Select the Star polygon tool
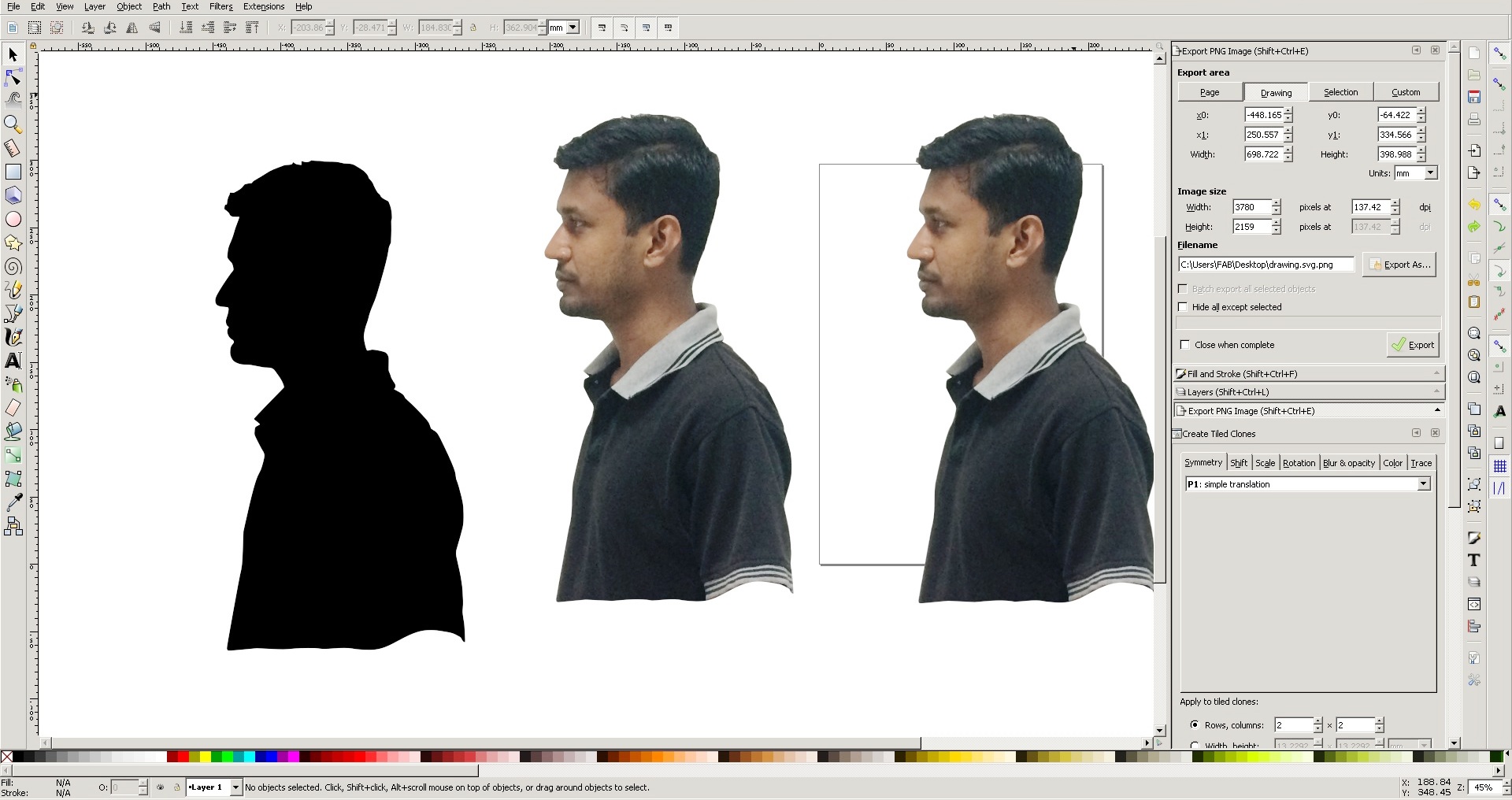Image resolution: width=1512 pixels, height=800 pixels. [x=13, y=243]
